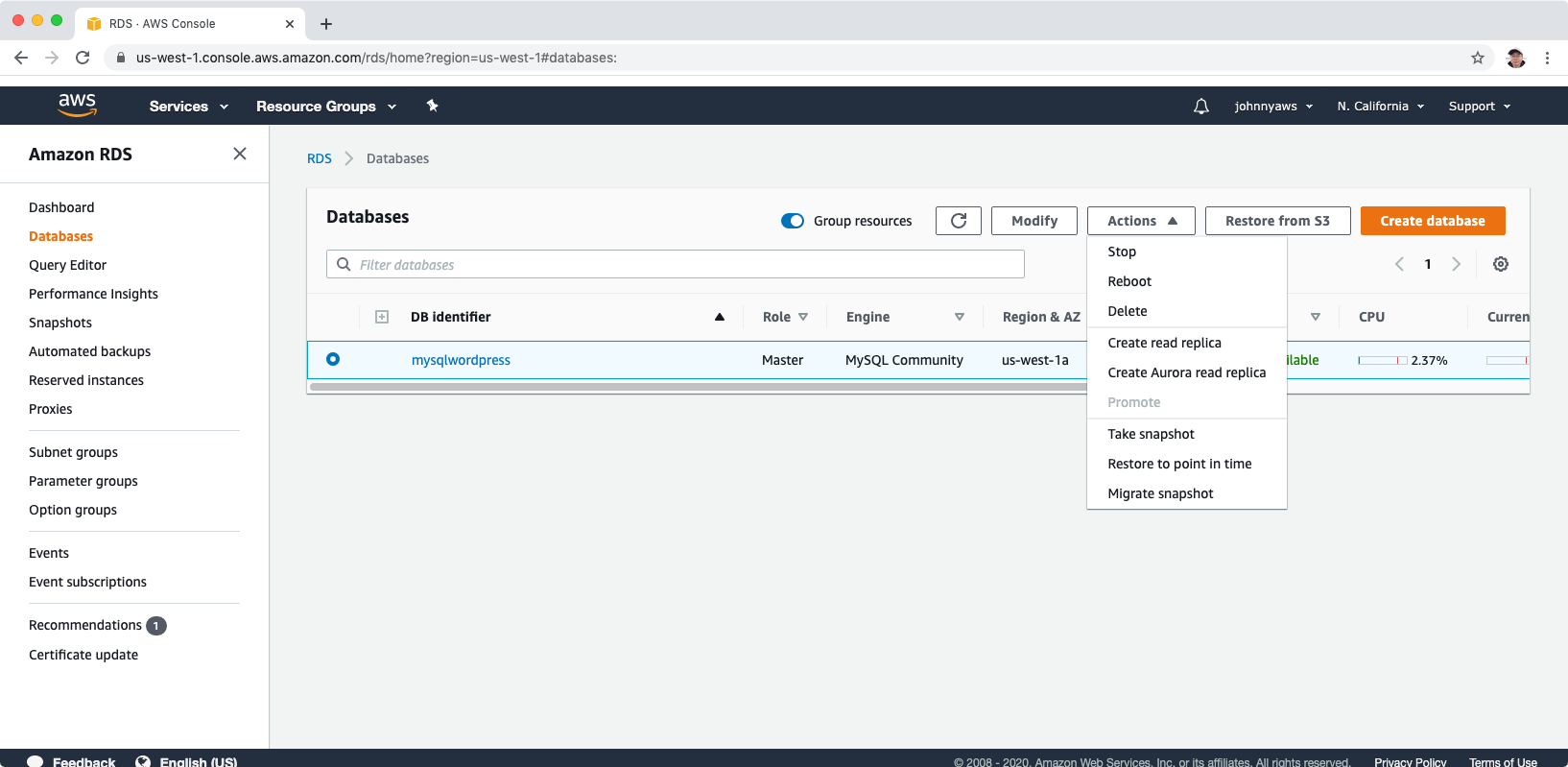
Task: Bookmark this page star icon
Action: pos(1478,58)
